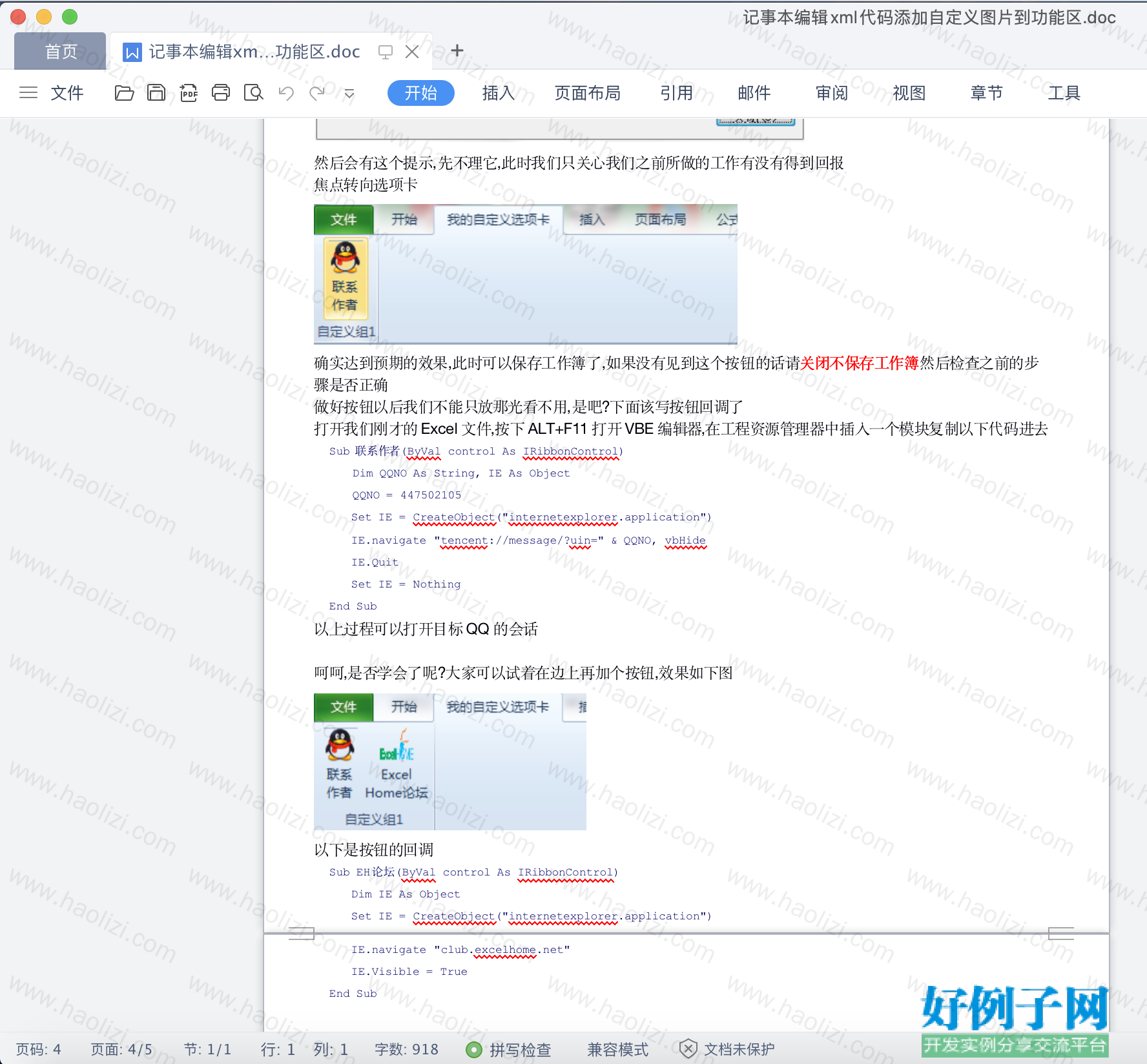Click the code line QQNO = 447502105

tap(407, 495)
